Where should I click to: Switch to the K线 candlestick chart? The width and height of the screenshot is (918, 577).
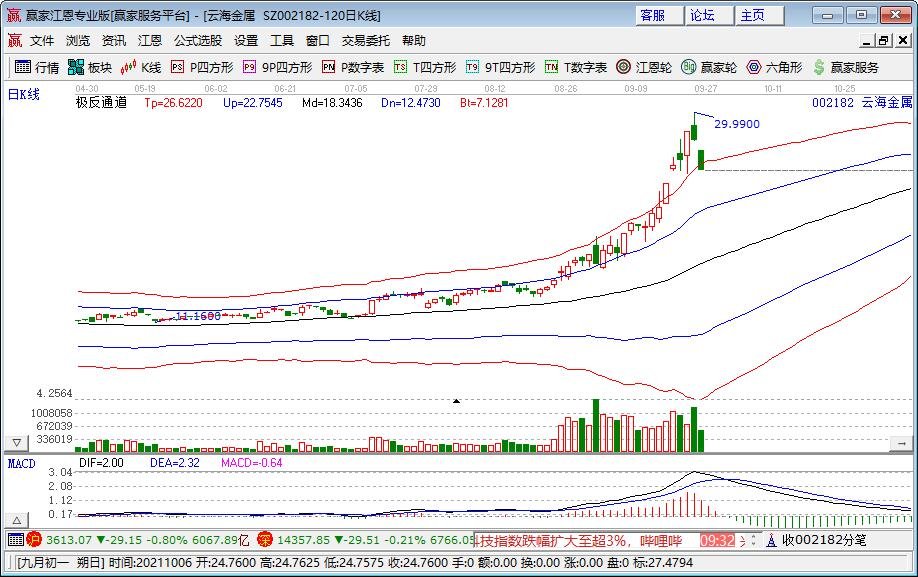coord(141,67)
